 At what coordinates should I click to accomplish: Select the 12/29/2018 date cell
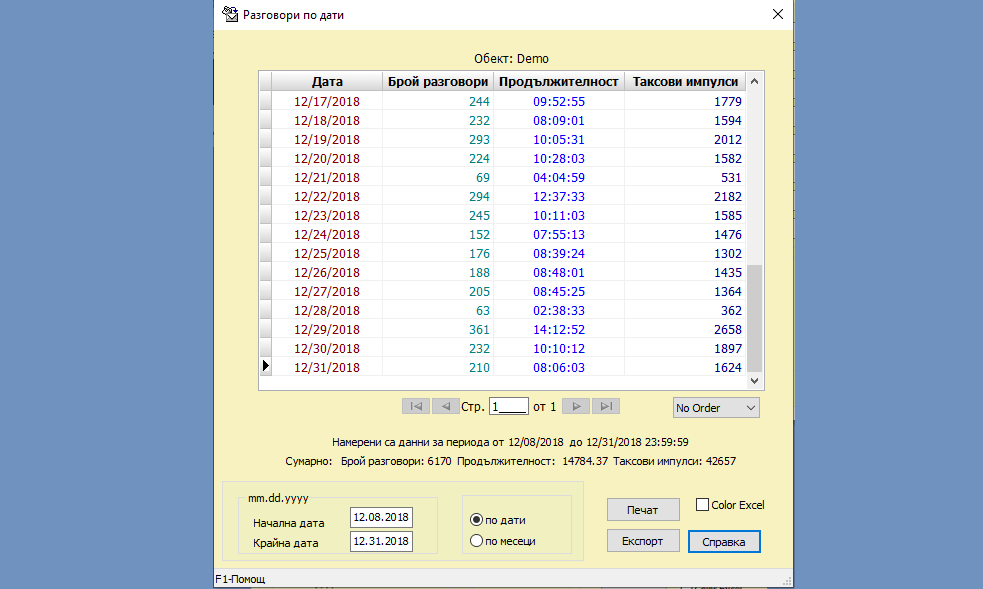[x=327, y=330]
